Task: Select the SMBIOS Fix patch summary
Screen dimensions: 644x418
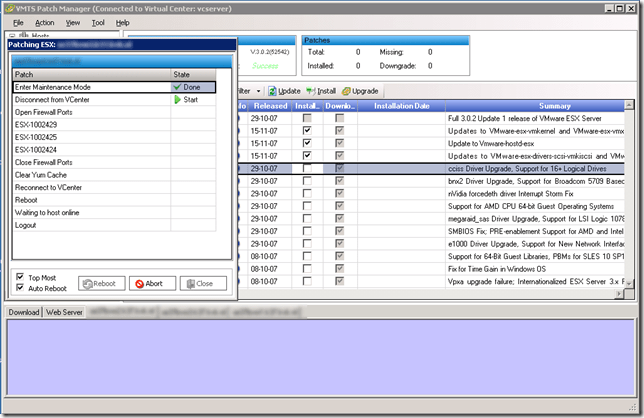Action: pyautogui.click(x=535, y=231)
